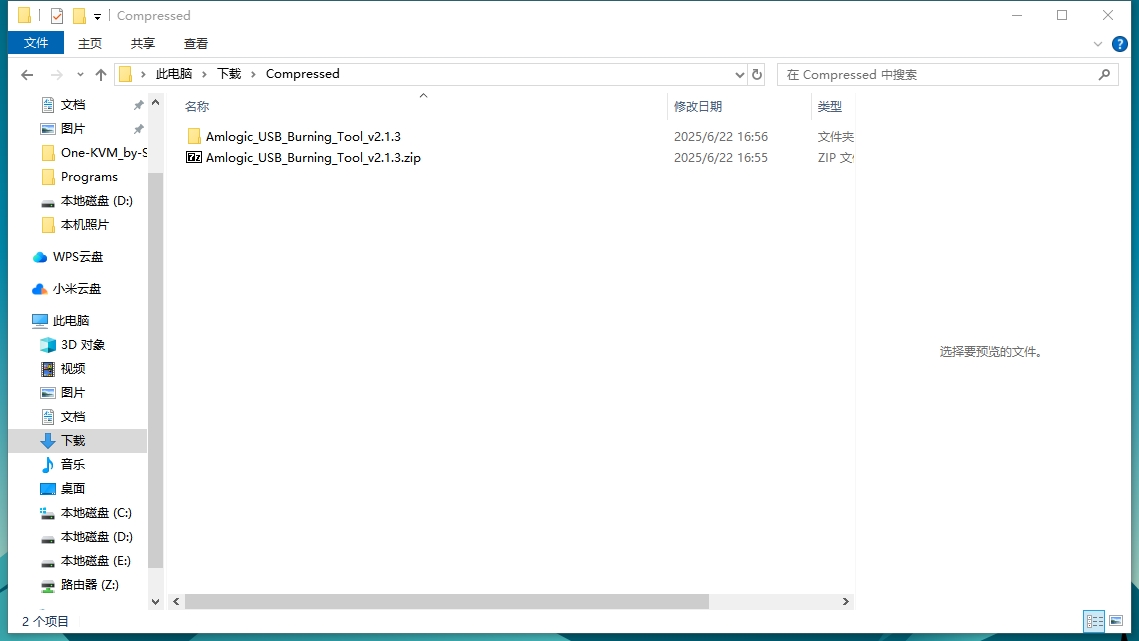The height and width of the screenshot is (641, 1139).
Task: Click the Compressed breadcrumb in the address bar
Action: [x=303, y=74]
